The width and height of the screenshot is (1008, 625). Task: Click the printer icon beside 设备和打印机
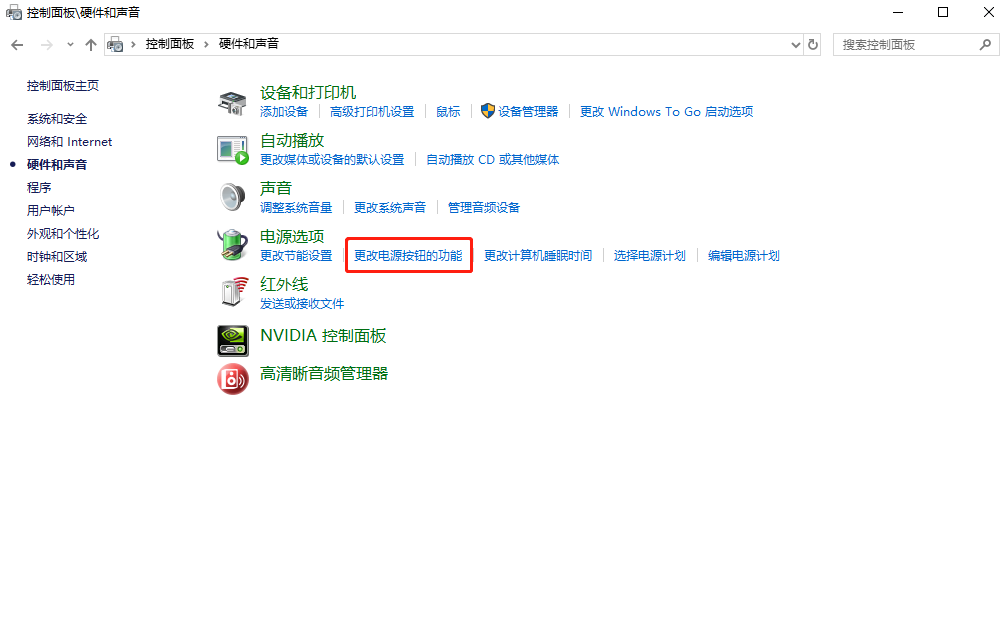point(232,101)
